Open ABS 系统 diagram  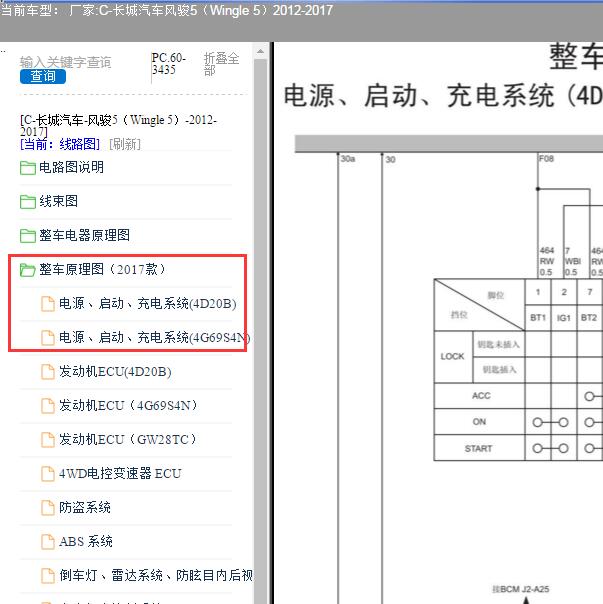coord(86,542)
